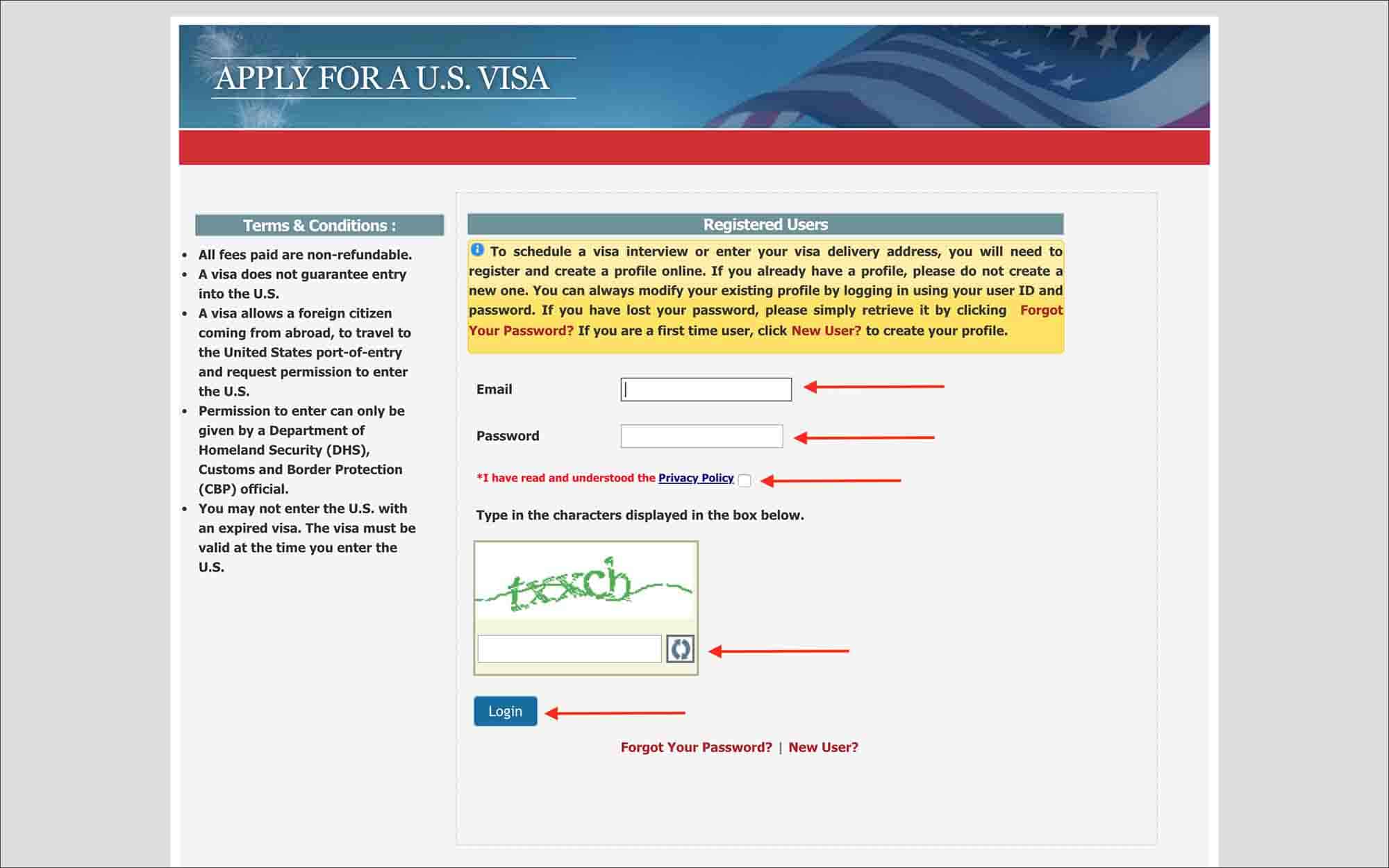Click the Login button to sign in
The image size is (1389, 868).
point(505,711)
